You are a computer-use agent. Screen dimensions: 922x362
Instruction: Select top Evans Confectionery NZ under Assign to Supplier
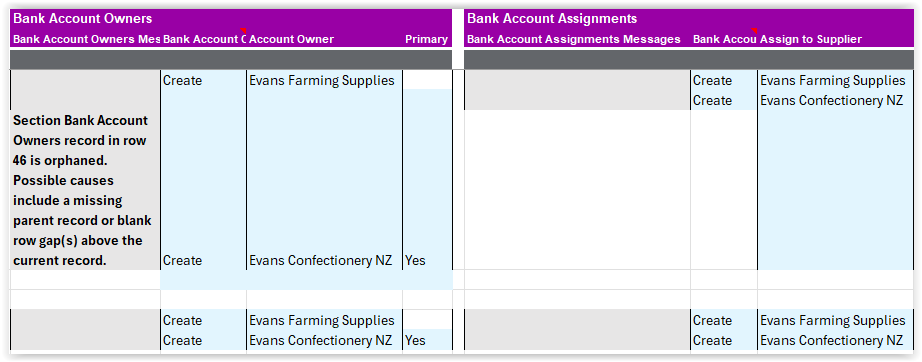(831, 100)
